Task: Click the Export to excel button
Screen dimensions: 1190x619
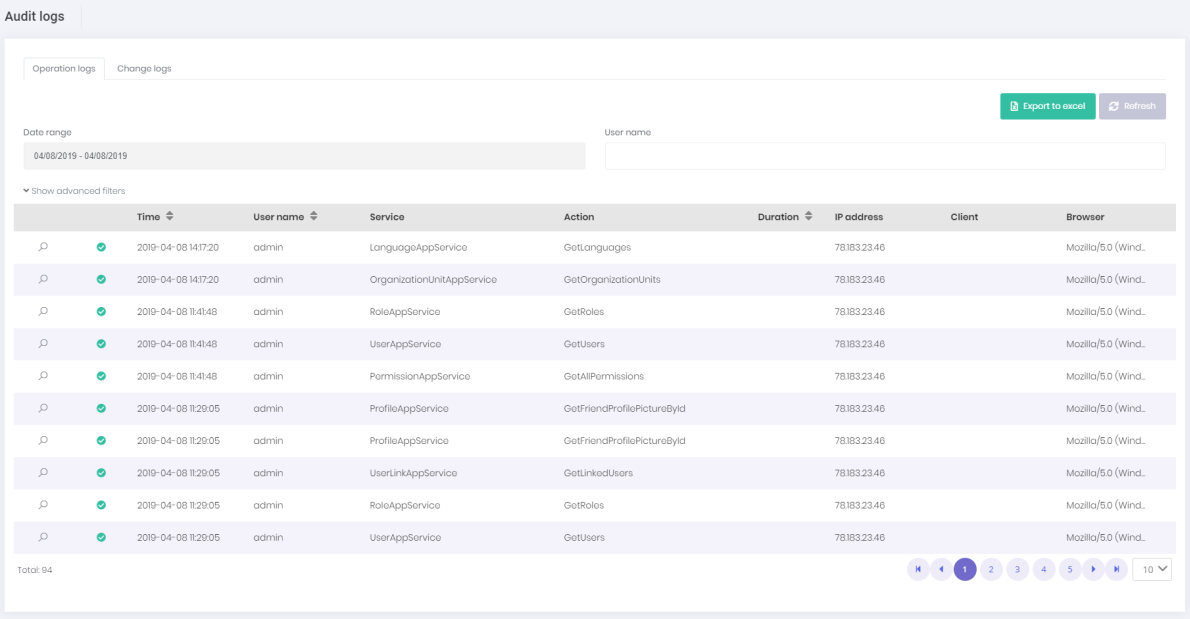Action: [1047, 105]
